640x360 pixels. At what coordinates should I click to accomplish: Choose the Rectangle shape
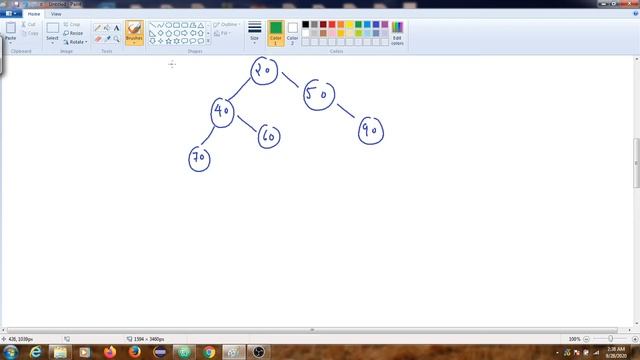click(177, 25)
